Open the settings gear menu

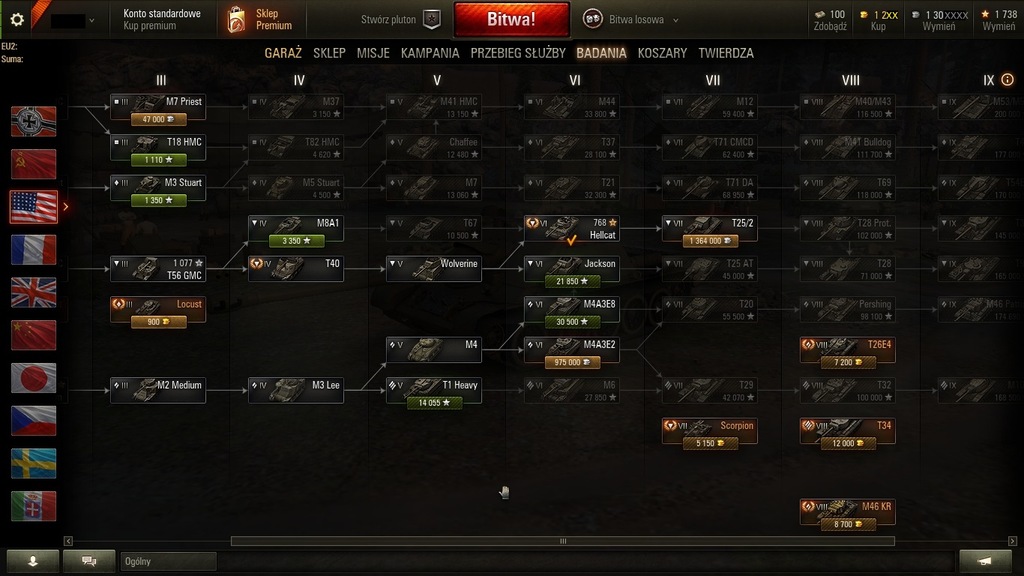pos(17,20)
